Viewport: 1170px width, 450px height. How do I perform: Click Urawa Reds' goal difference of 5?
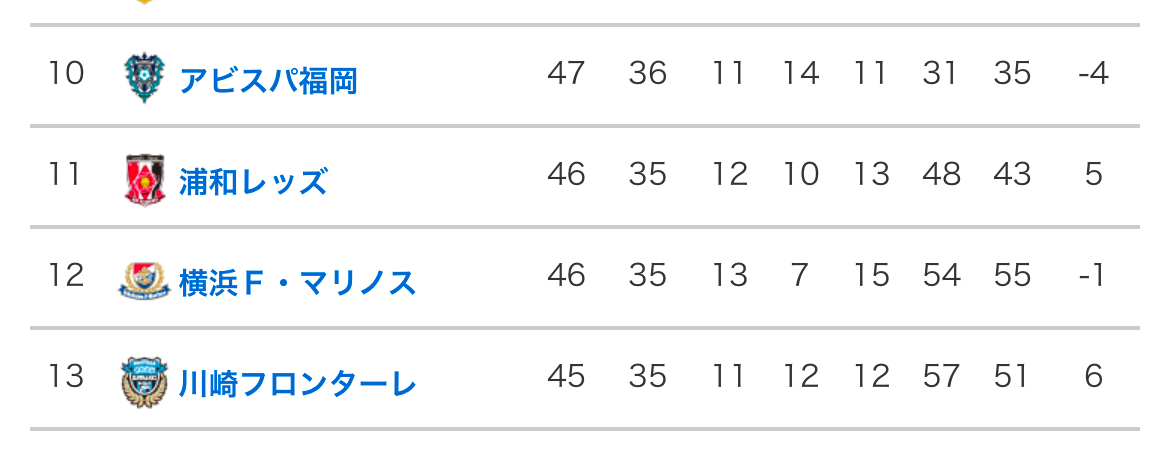point(1094,175)
